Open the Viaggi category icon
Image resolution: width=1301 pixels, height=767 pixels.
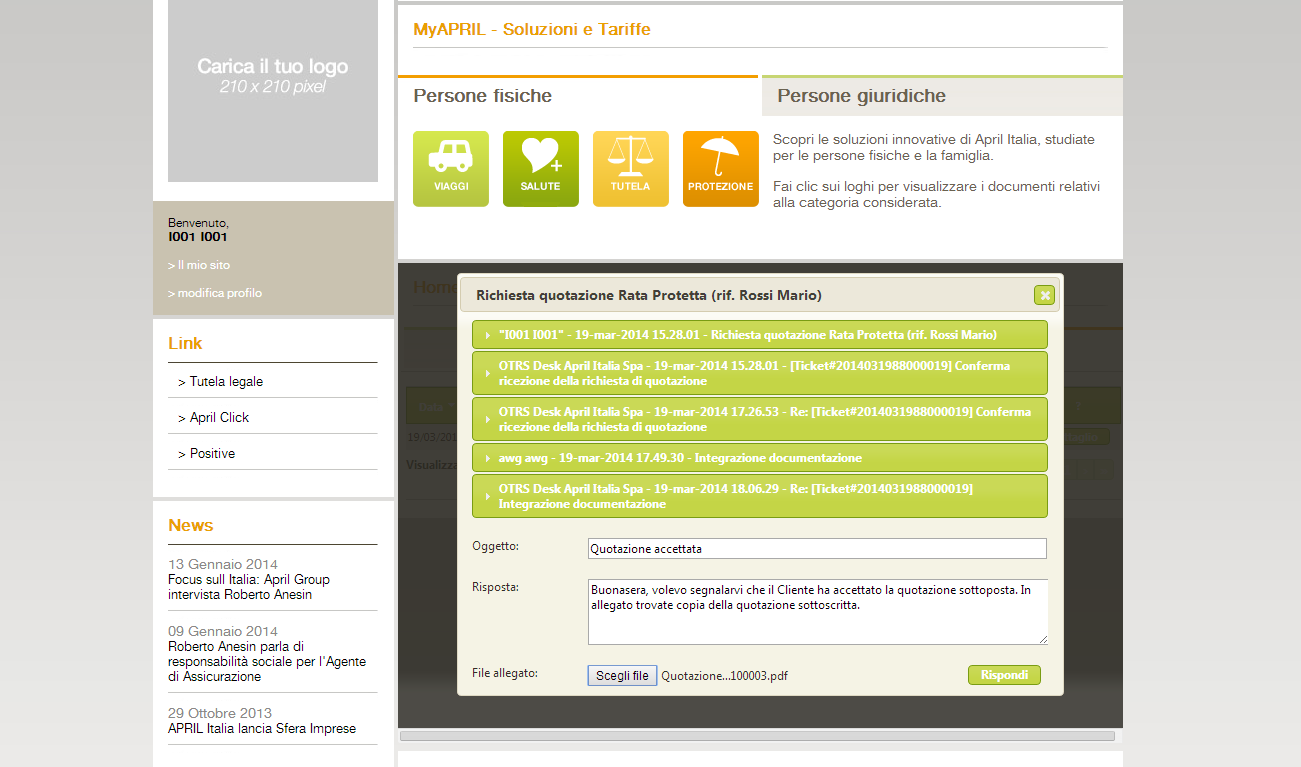[451, 169]
